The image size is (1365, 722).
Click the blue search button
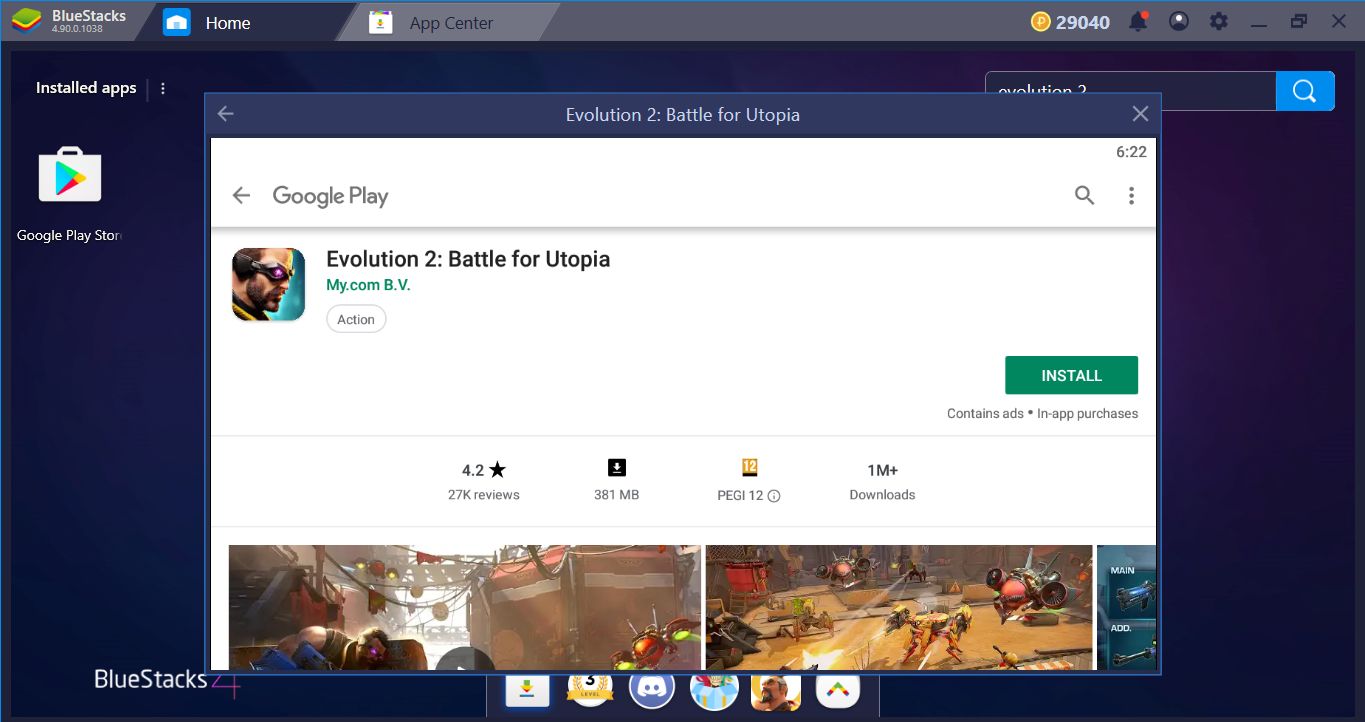click(x=1305, y=91)
